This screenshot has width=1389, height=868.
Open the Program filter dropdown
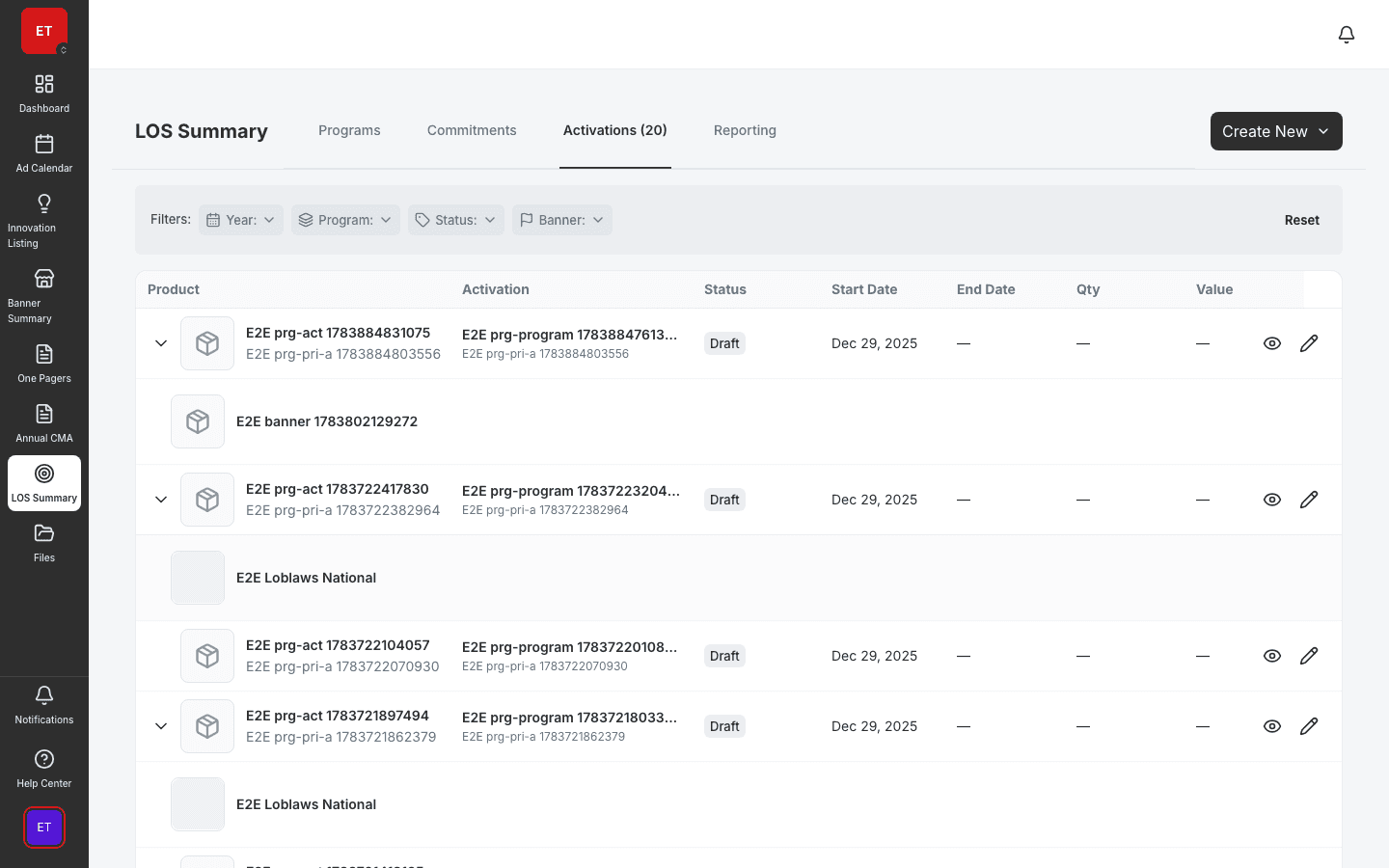(345, 220)
